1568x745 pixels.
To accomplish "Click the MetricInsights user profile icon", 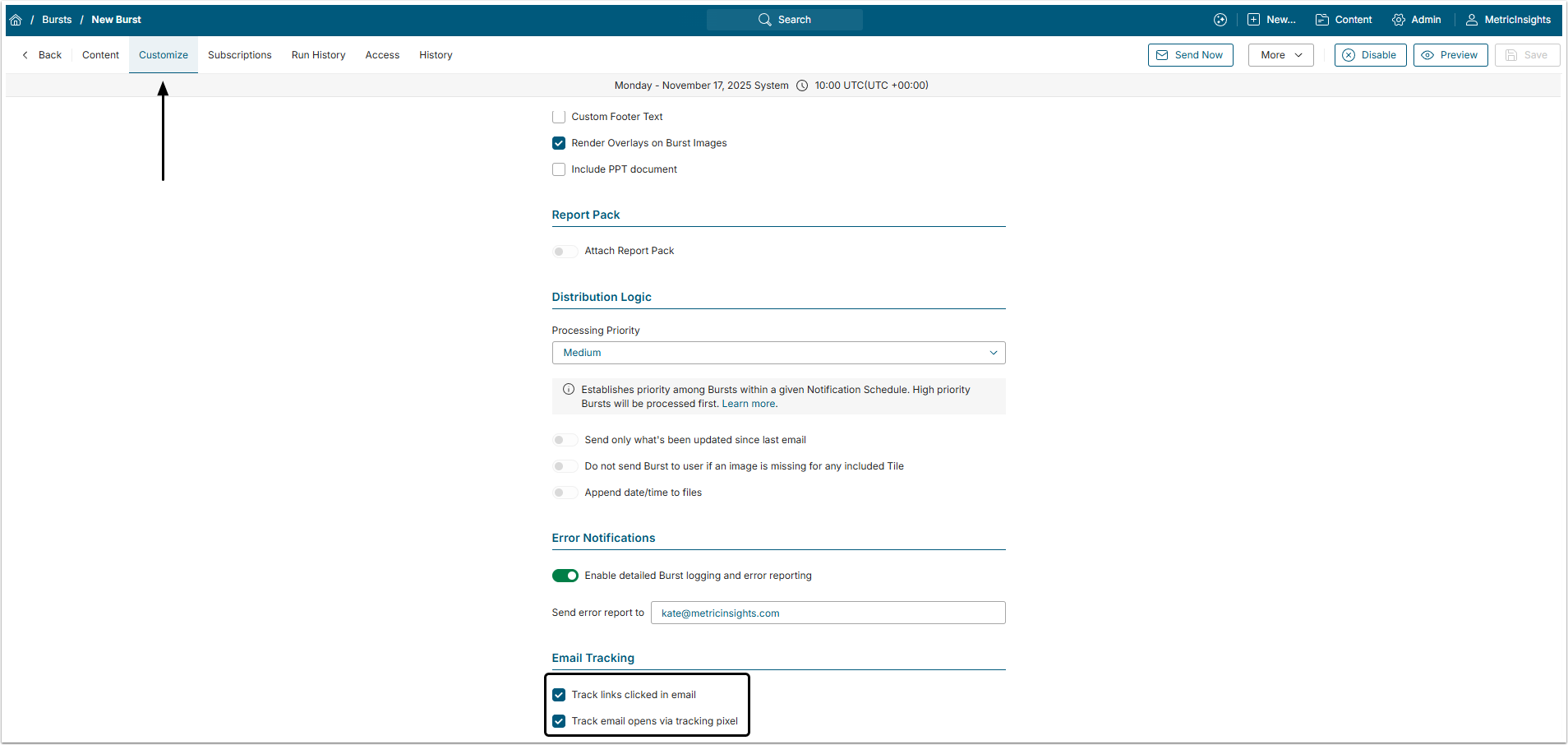I will (1471, 20).
